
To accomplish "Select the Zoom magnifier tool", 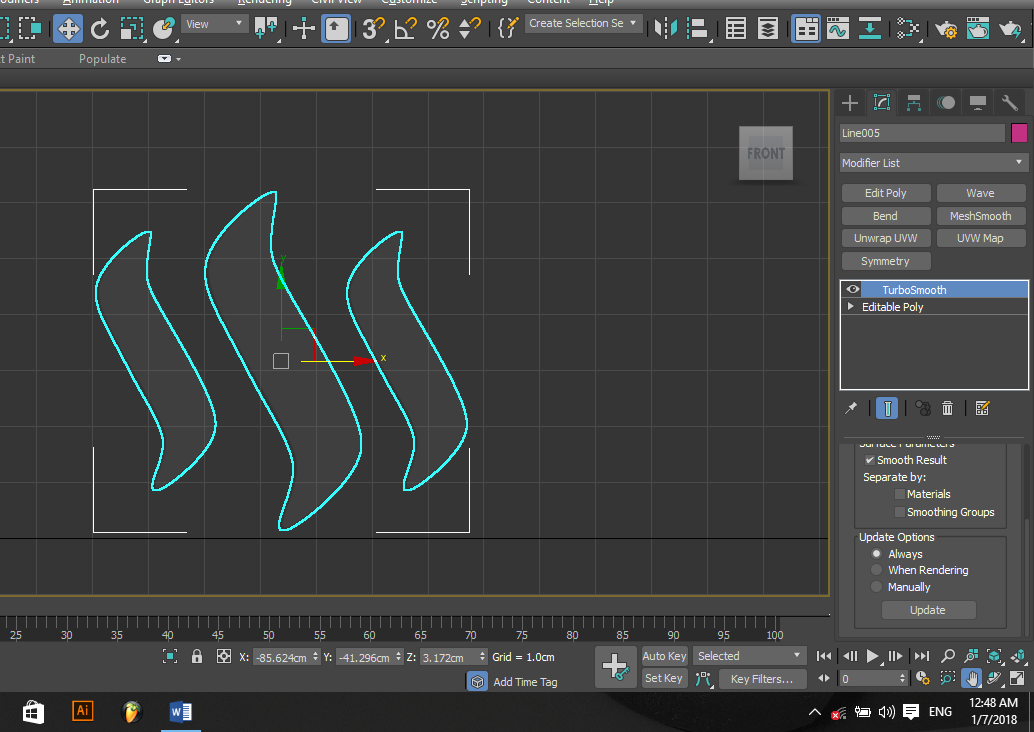I will (948, 656).
